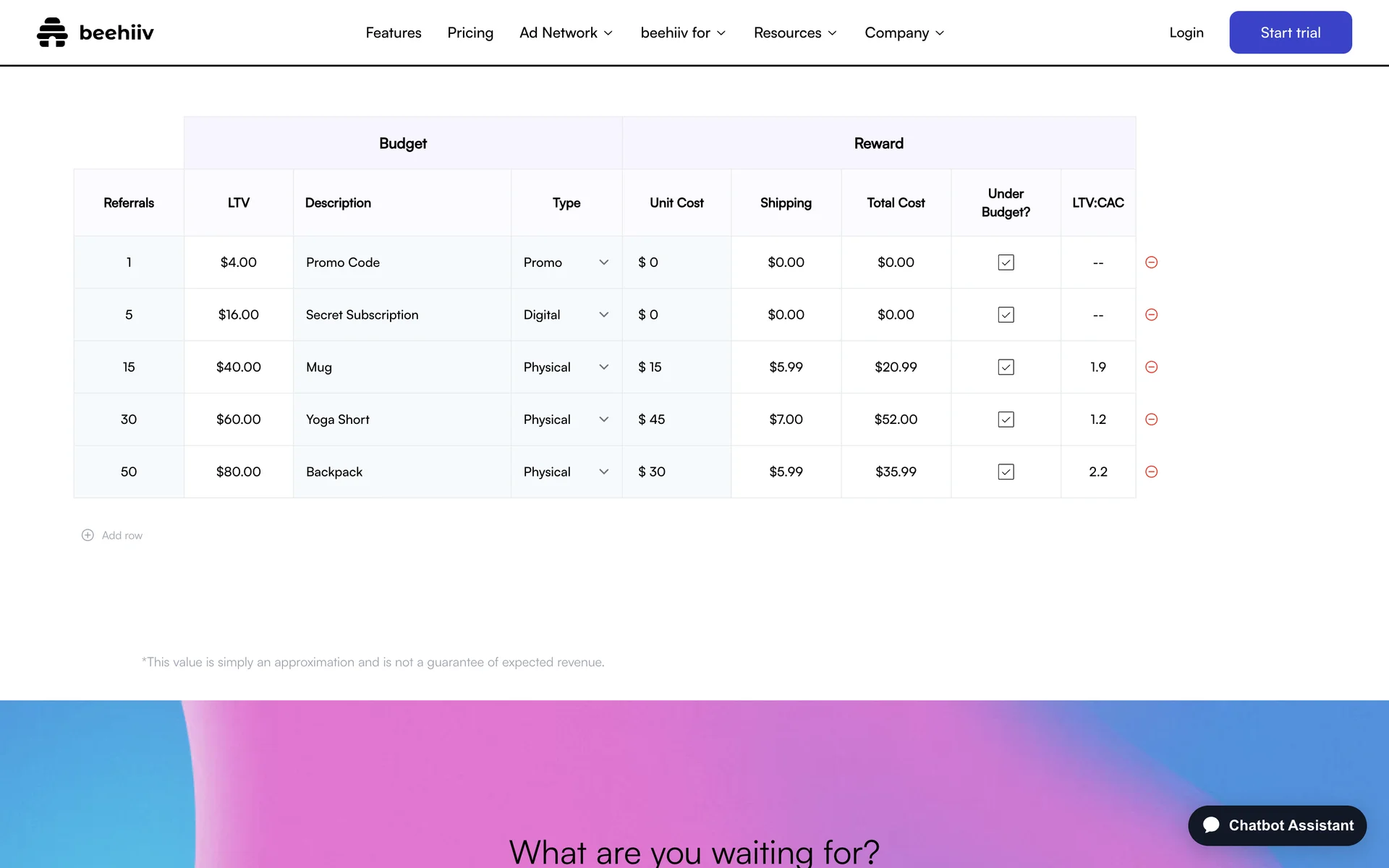Open Type dropdown for Secret Subscription

[566, 315]
